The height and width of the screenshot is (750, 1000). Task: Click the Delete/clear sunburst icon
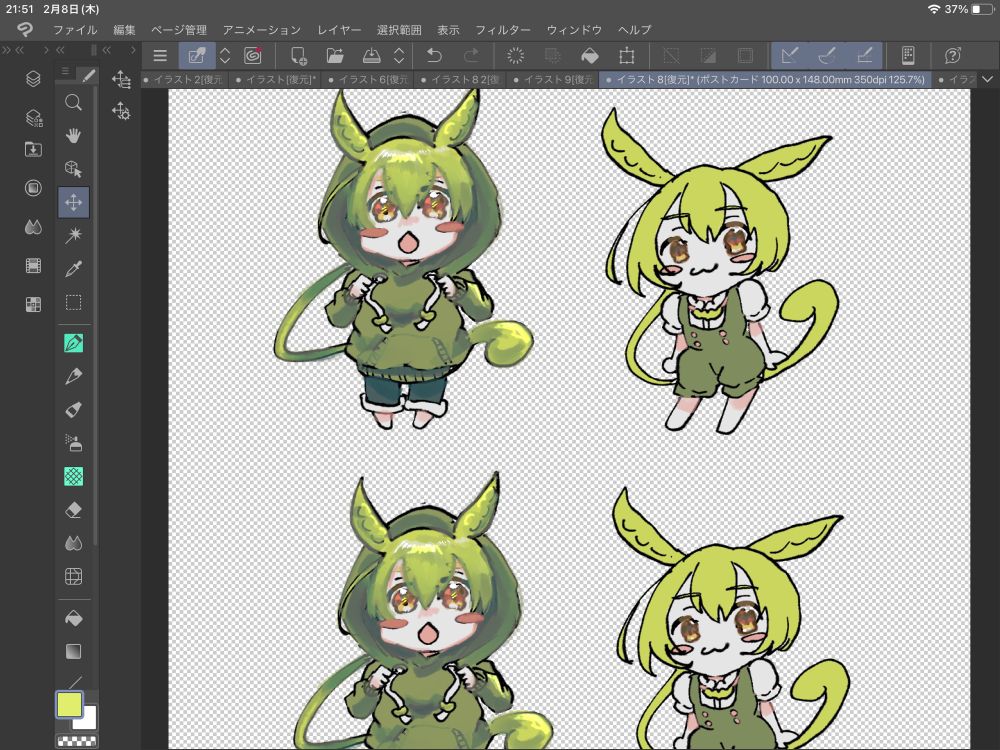point(515,56)
